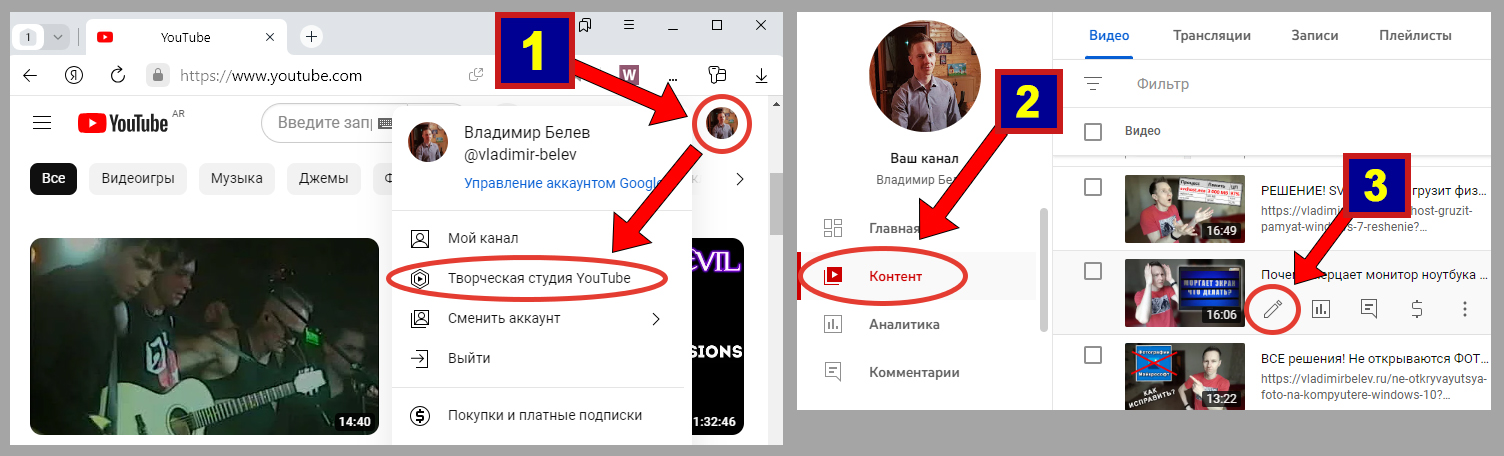The width and height of the screenshot is (1504, 456).
Task: Open a new browser tab with plus
Action: [x=312, y=37]
